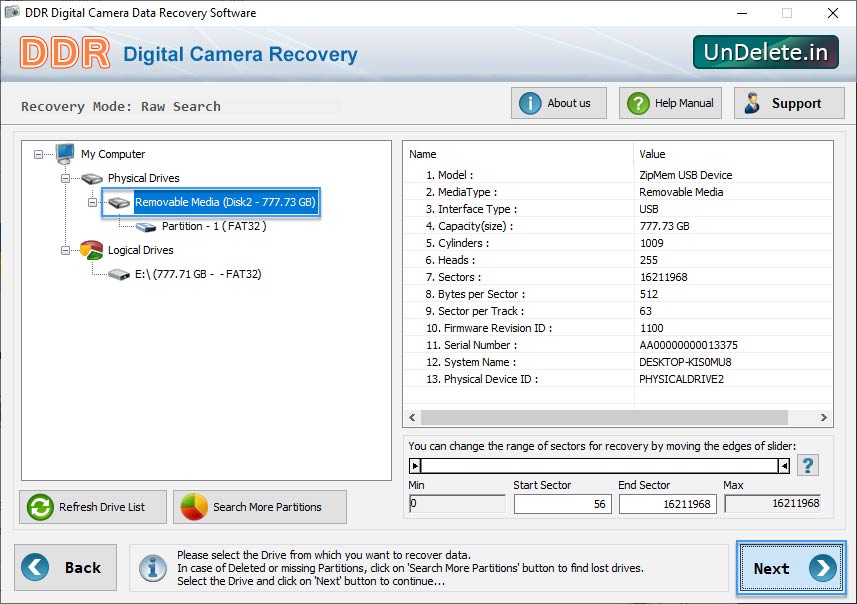Collapse the Physical Drives node
Image resolution: width=857 pixels, height=604 pixels.
point(65,178)
